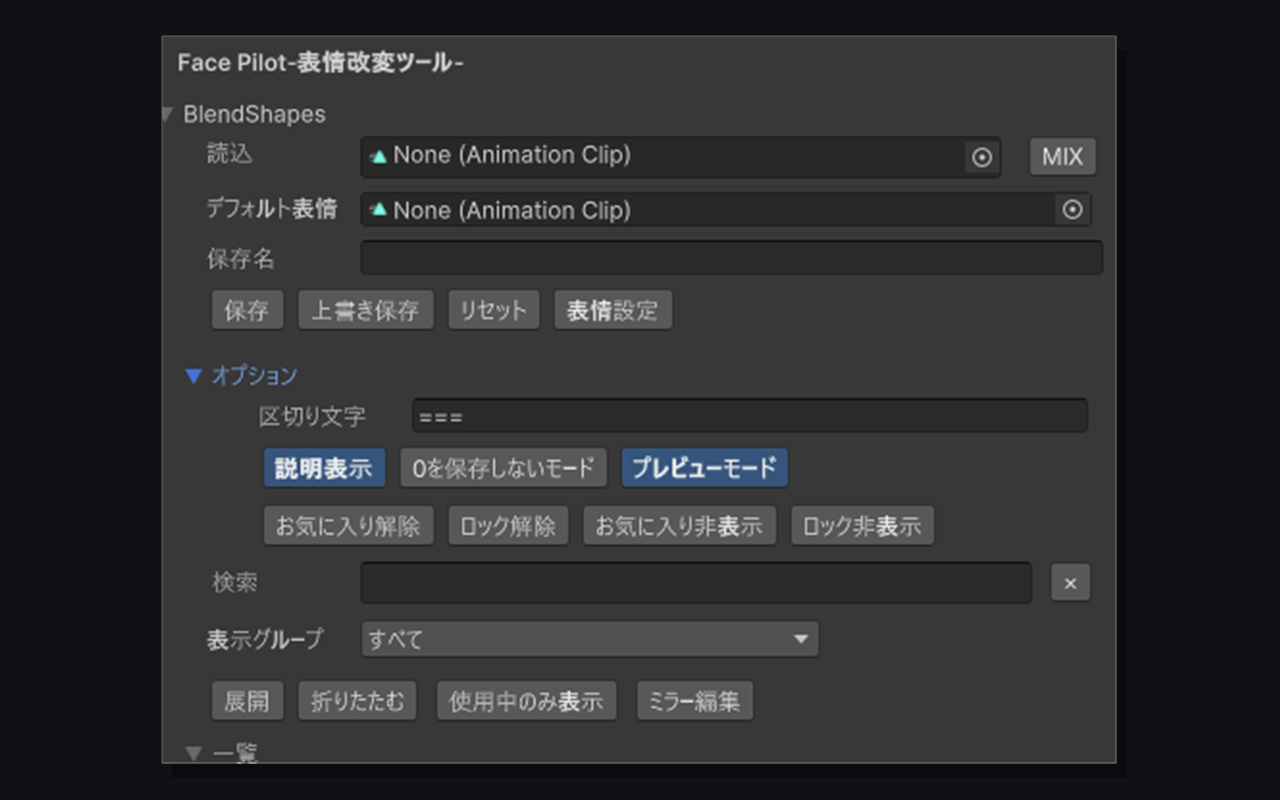Focus the 検索 search field
The width and height of the screenshot is (1280, 800).
pyautogui.click(x=696, y=583)
